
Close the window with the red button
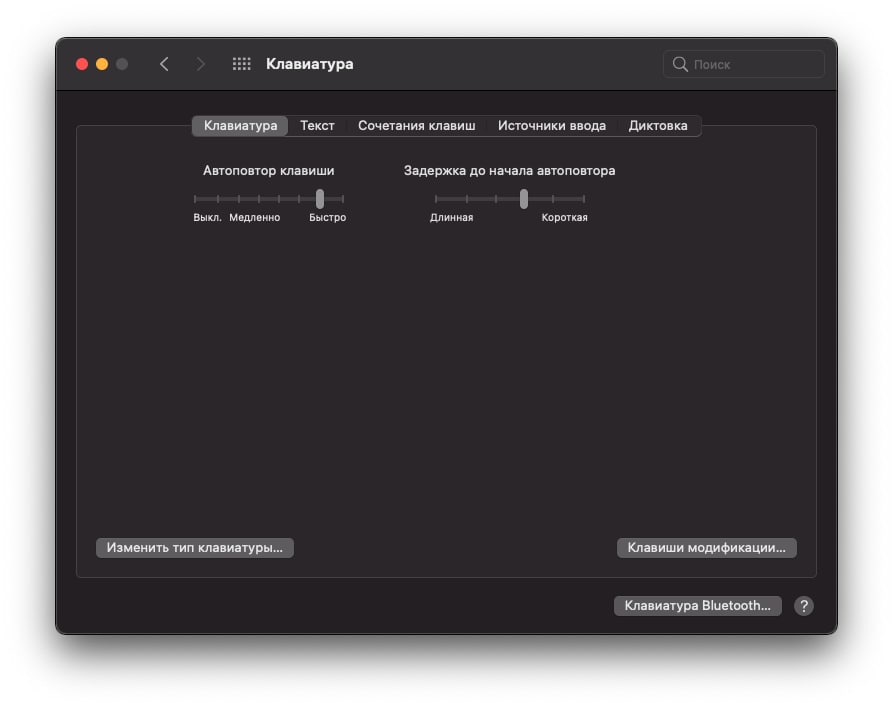pyautogui.click(x=82, y=64)
